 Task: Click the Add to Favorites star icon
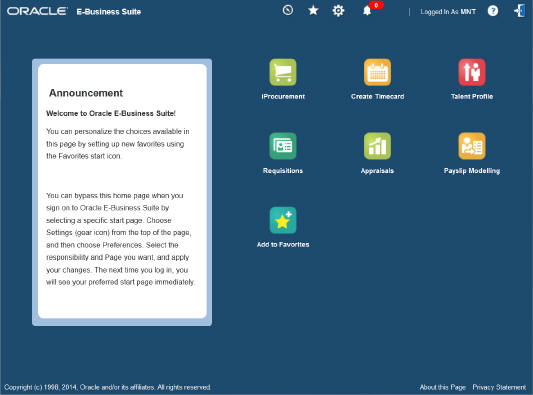(x=283, y=220)
